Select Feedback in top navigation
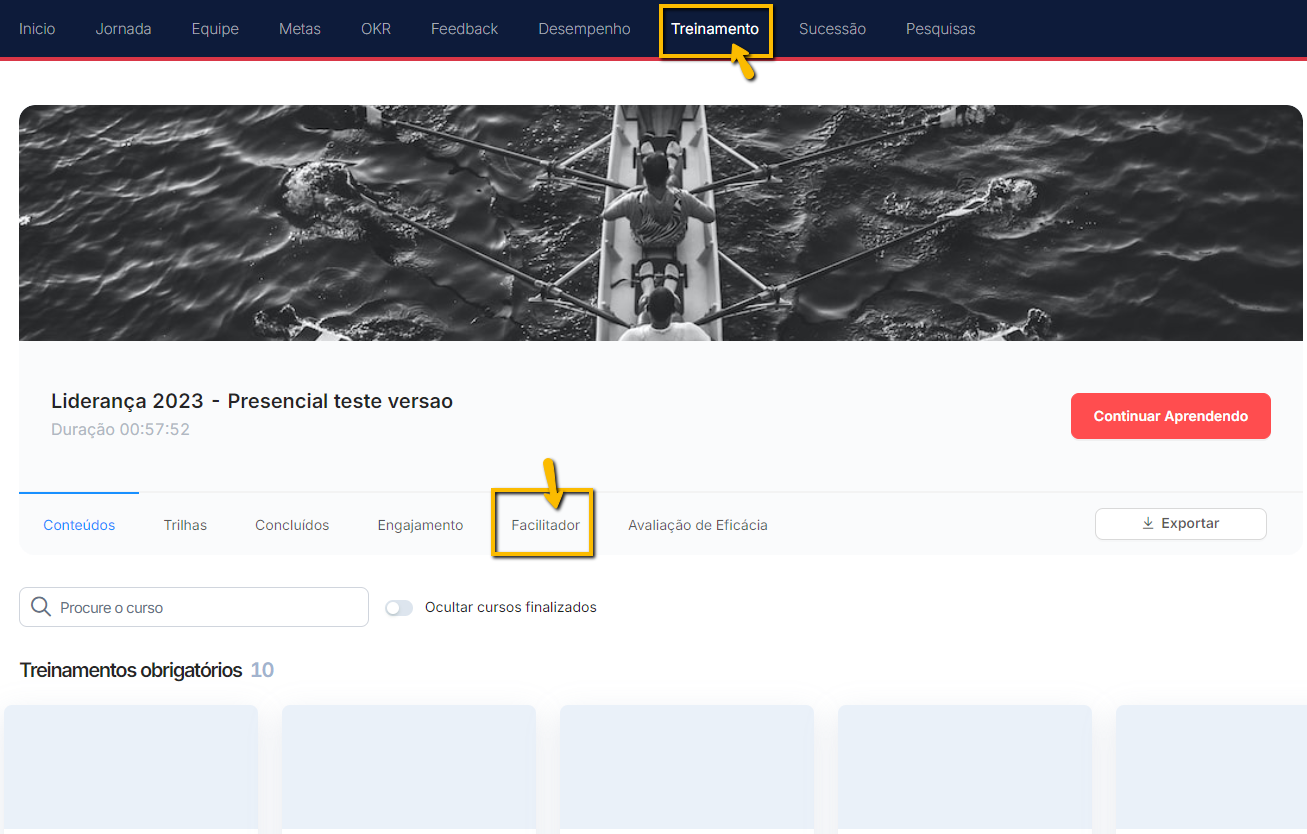 pos(464,29)
